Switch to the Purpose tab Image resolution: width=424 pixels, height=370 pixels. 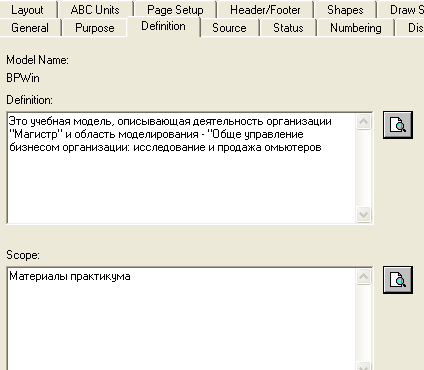click(x=95, y=28)
